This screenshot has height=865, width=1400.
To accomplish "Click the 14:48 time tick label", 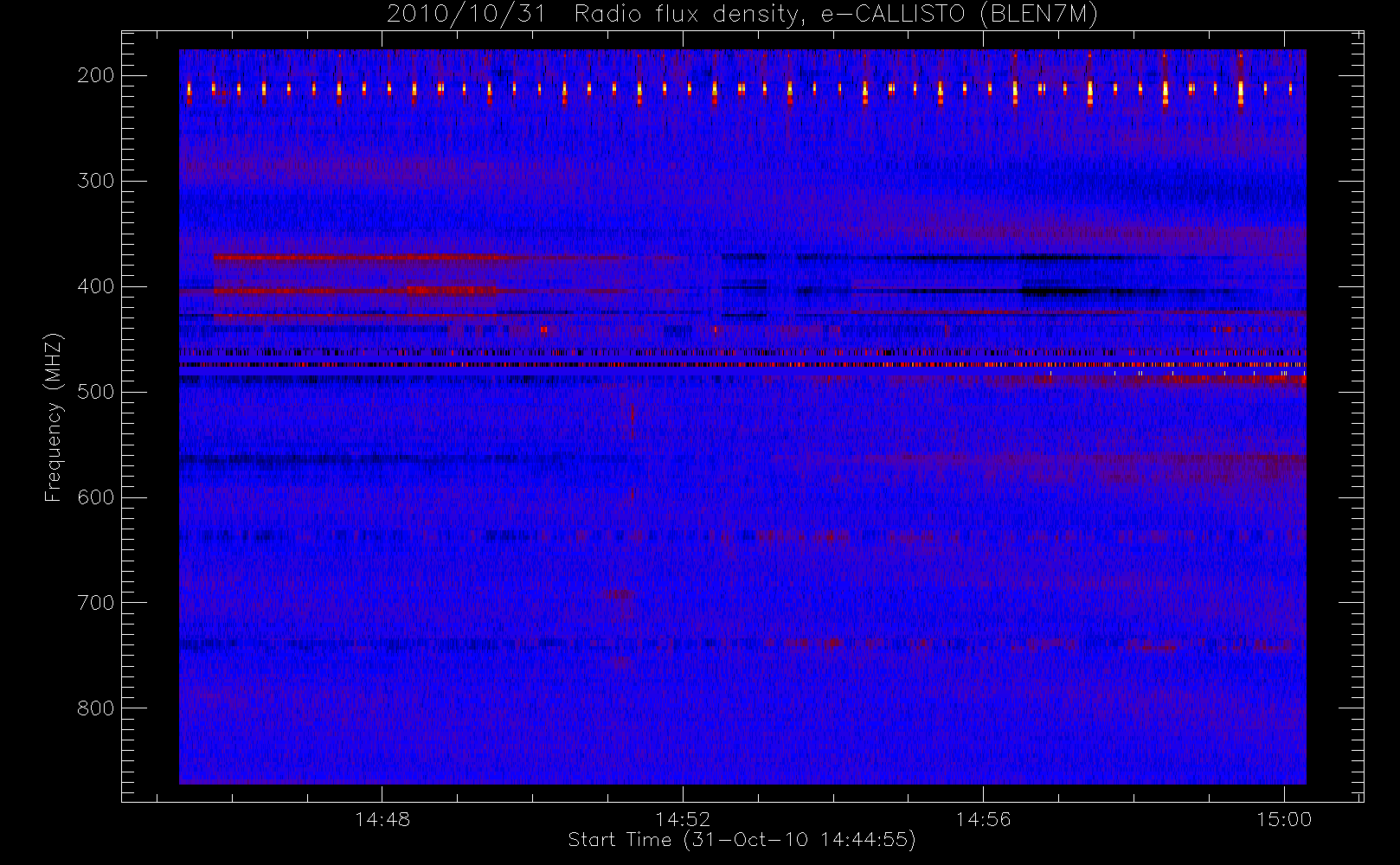I will point(382,819).
